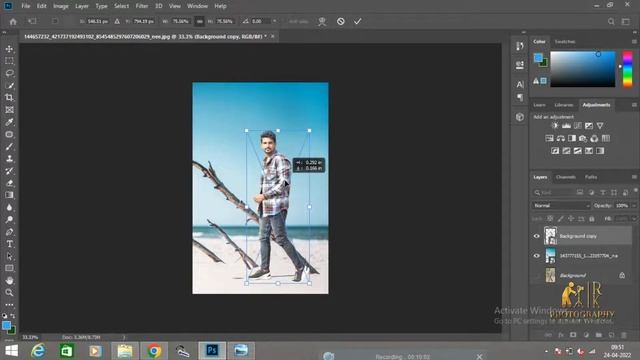Image resolution: width=640 pixels, height=360 pixels.
Task: Toggle visibility of Background copy layer
Action: click(537, 236)
